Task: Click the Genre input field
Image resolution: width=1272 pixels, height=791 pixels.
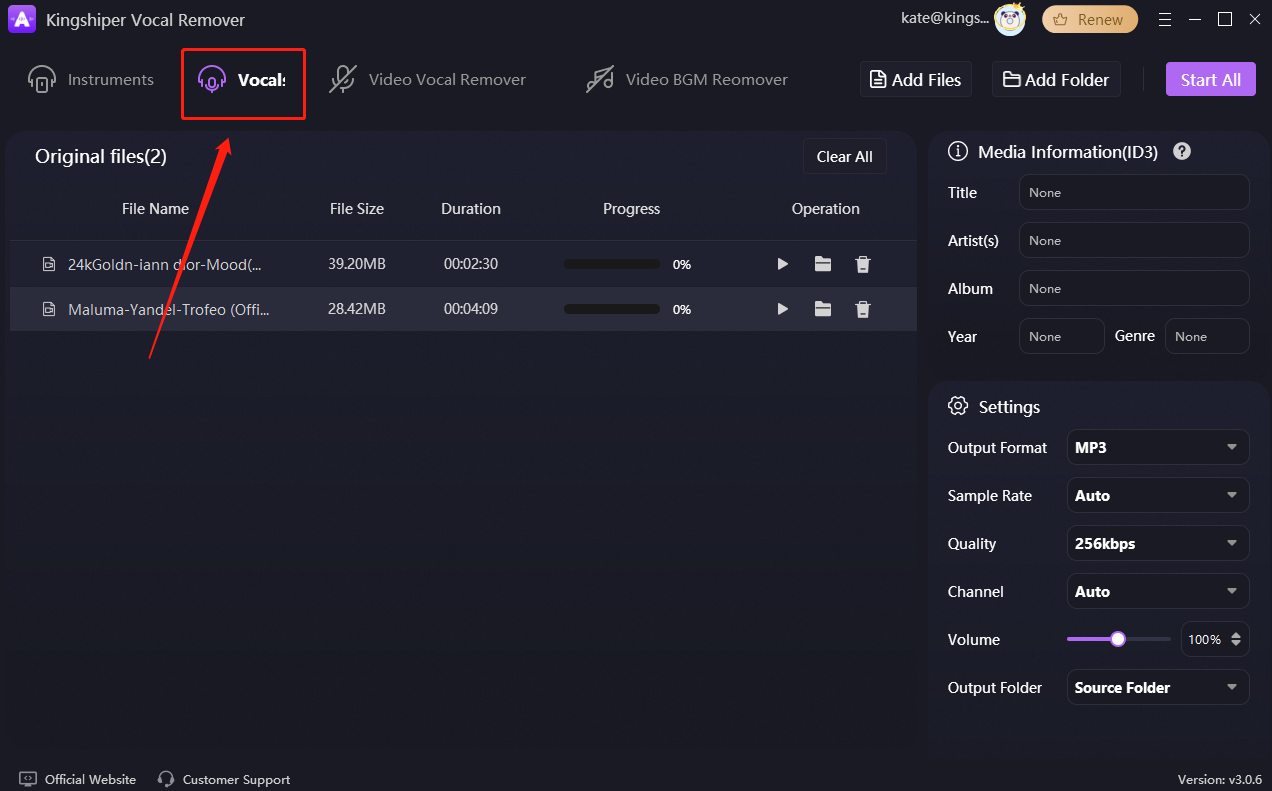Action: 1207,336
